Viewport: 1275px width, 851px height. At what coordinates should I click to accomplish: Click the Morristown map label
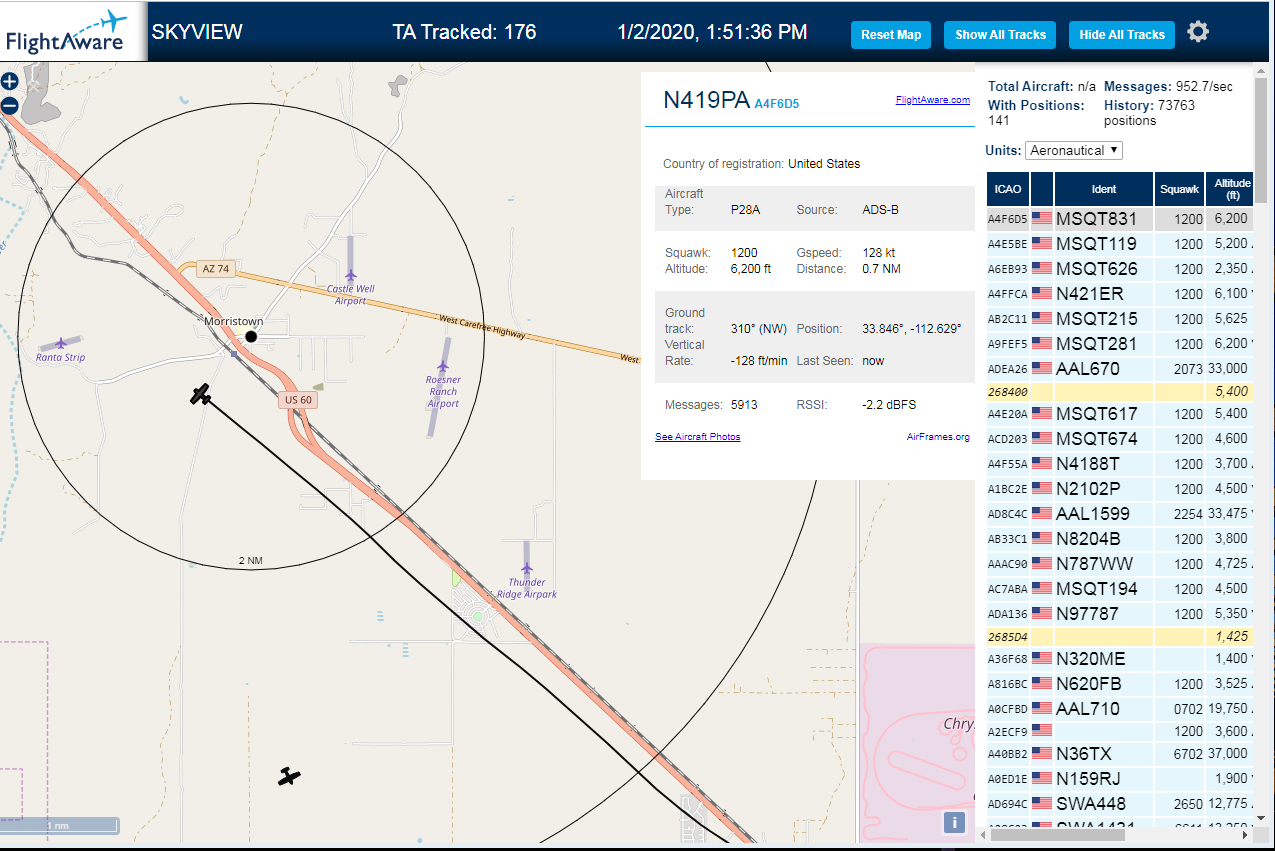[x=233, y=321]
